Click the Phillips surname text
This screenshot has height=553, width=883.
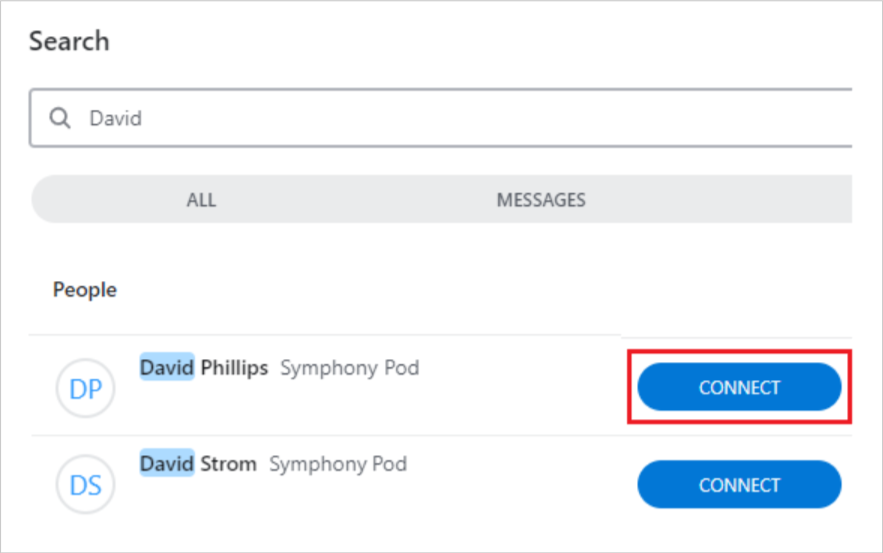234,368
